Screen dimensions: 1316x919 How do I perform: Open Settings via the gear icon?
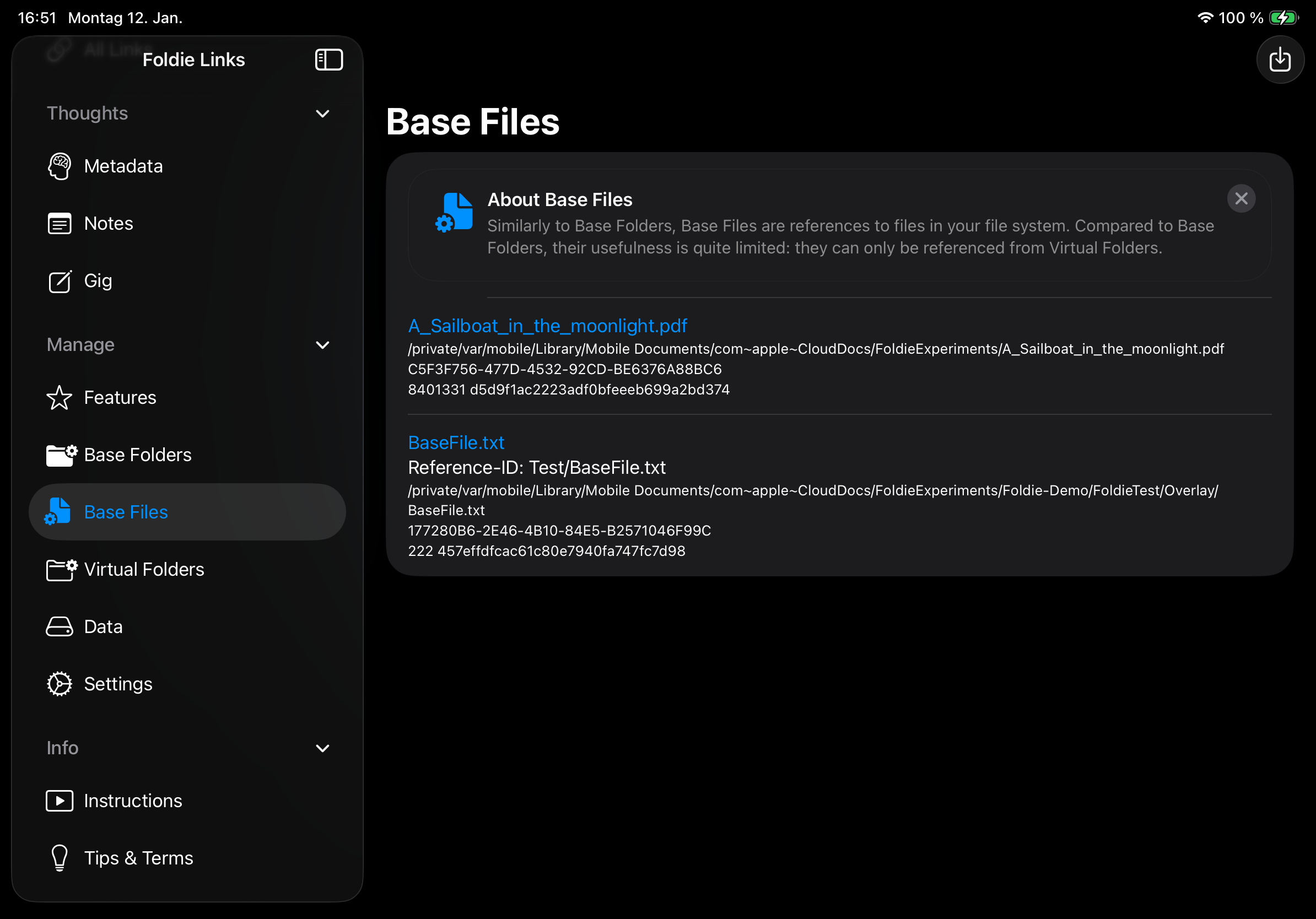click(x=59, y=684)
